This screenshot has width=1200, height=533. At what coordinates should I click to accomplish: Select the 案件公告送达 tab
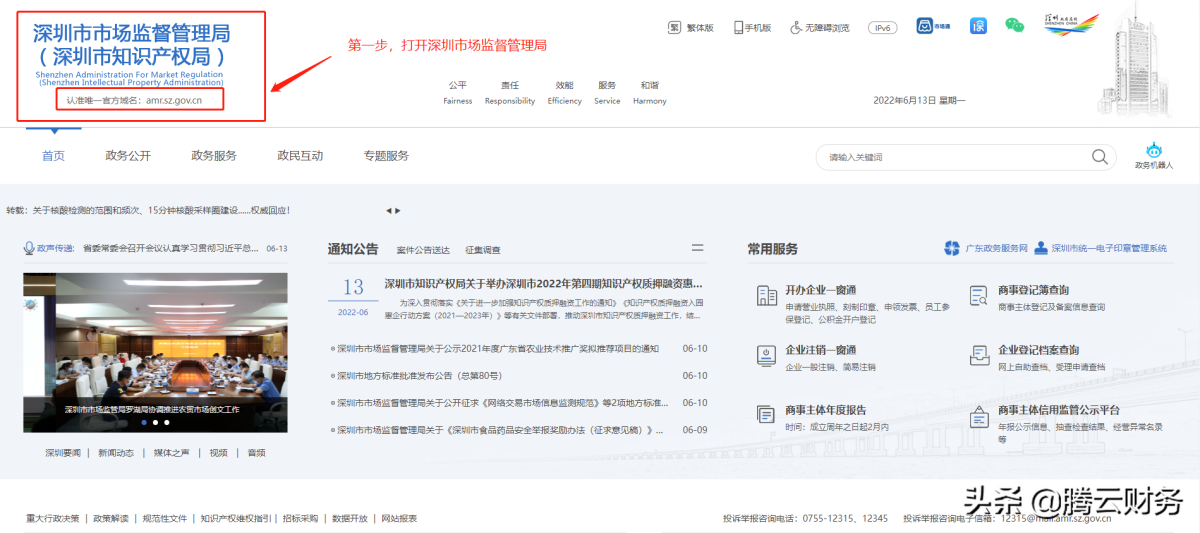[x=423, y=250]
